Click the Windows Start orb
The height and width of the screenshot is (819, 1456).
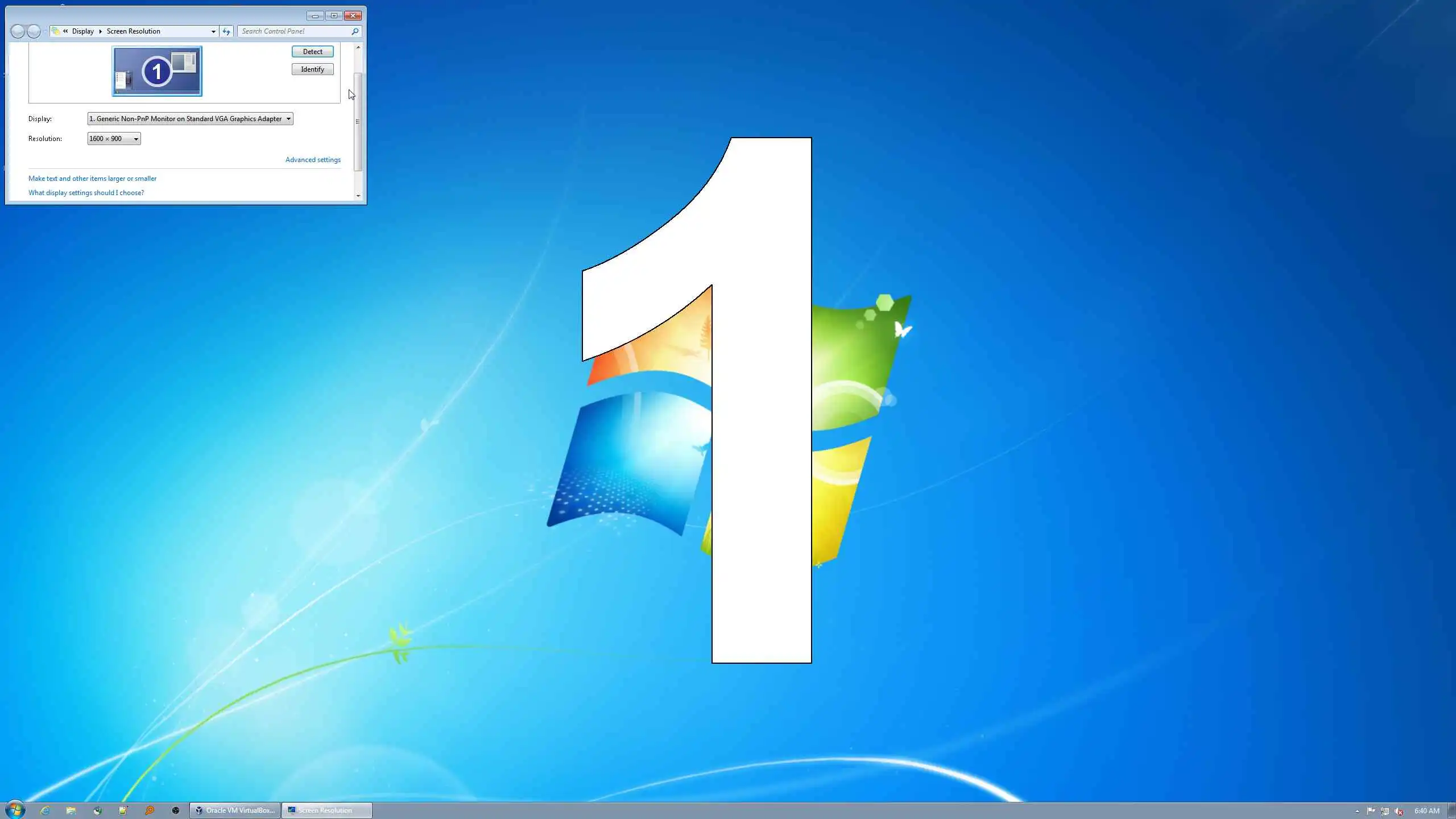point(15,810)
